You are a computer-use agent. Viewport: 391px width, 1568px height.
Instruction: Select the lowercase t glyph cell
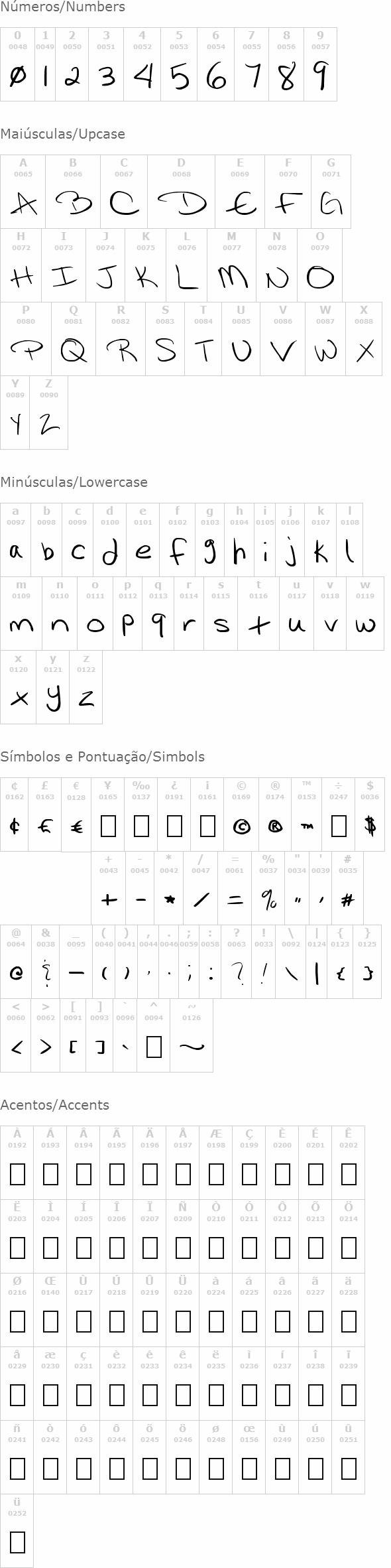click(x=258, y=614)
